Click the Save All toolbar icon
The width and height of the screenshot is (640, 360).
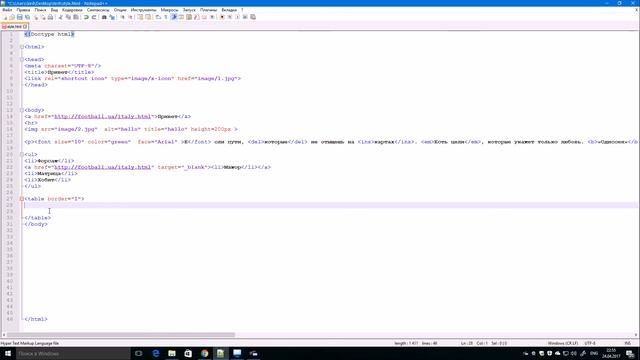27,17
